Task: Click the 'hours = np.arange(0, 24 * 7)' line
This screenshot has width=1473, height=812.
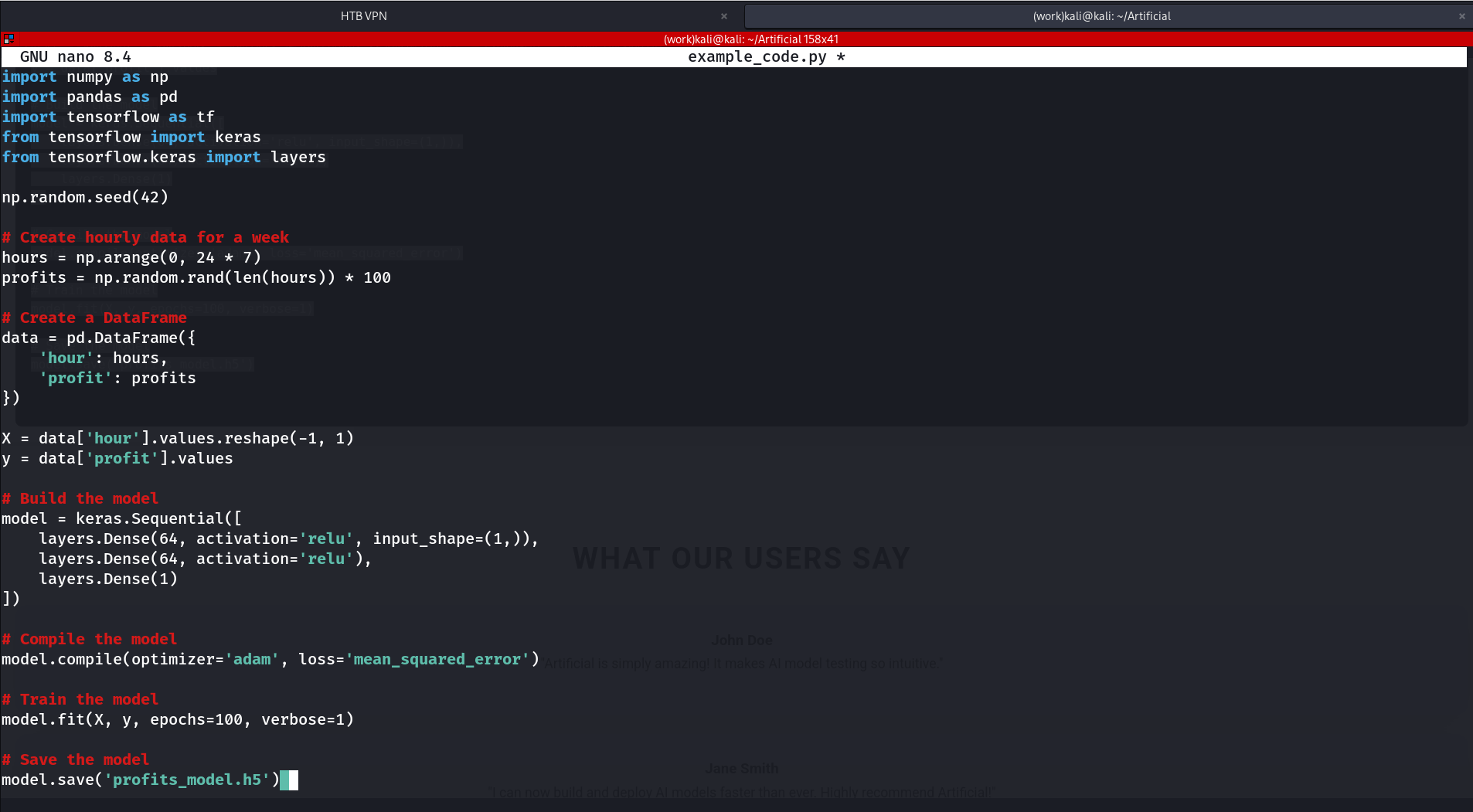Action: pos(131,257)
